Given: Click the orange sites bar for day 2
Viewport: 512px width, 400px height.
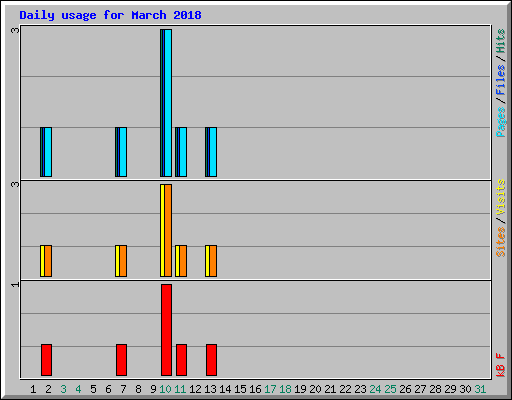Looking at the screenshot, I should coord(48,261).
